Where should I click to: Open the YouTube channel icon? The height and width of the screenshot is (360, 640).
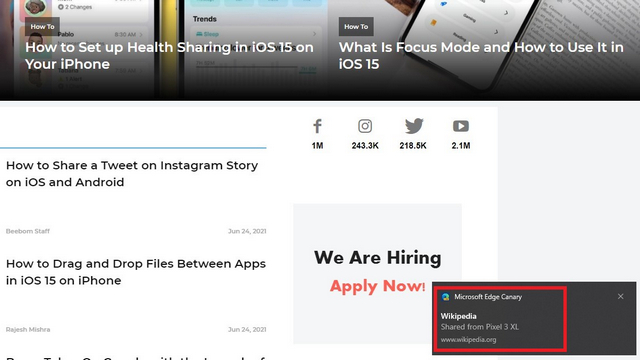tap(461, 126)
